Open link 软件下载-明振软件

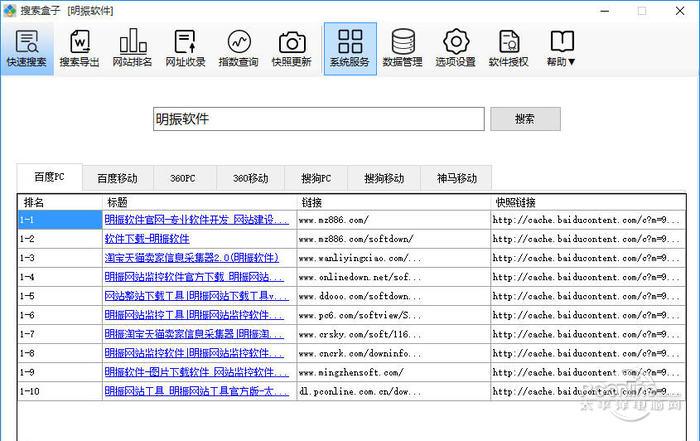[x=147, y=239]
